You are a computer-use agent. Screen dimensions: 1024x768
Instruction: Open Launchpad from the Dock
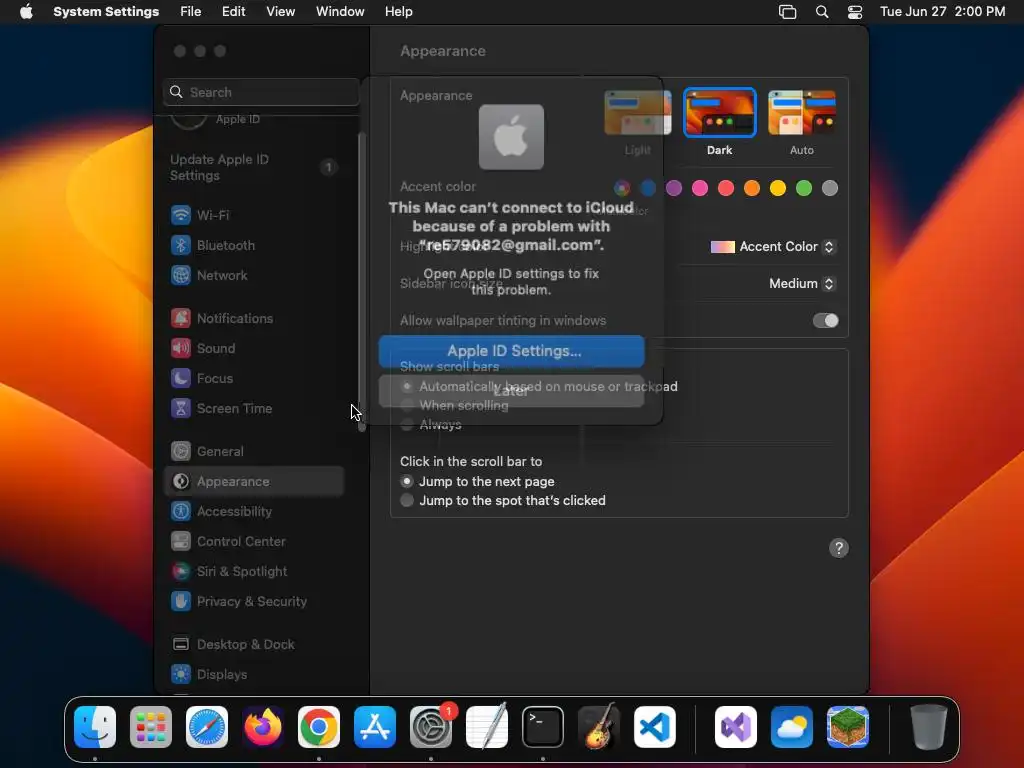click(x=151, y=727)
